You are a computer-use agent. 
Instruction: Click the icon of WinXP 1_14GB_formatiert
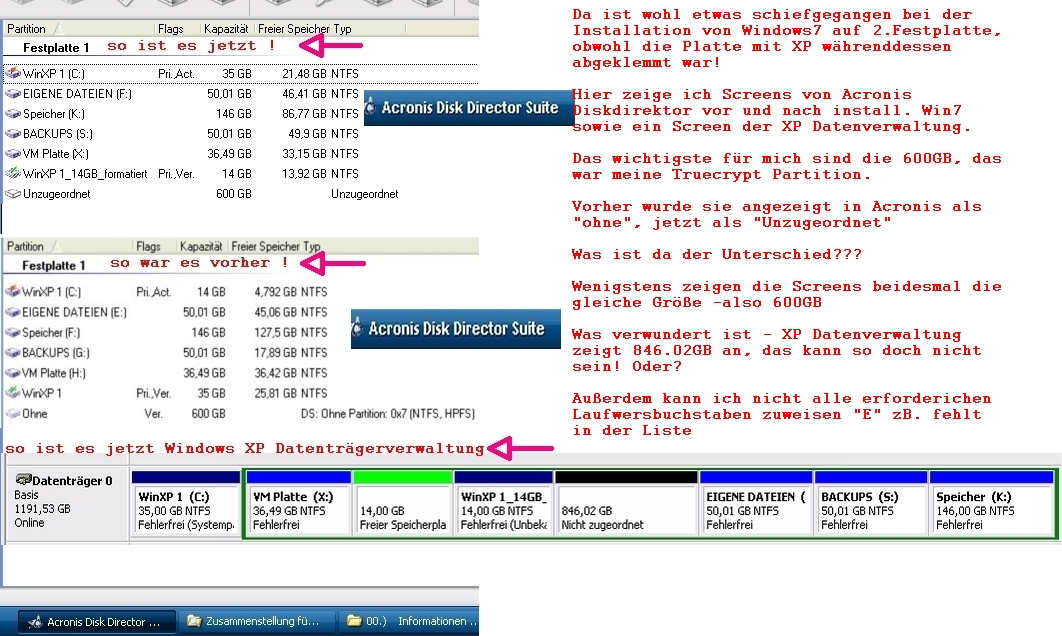pos(13,173)
